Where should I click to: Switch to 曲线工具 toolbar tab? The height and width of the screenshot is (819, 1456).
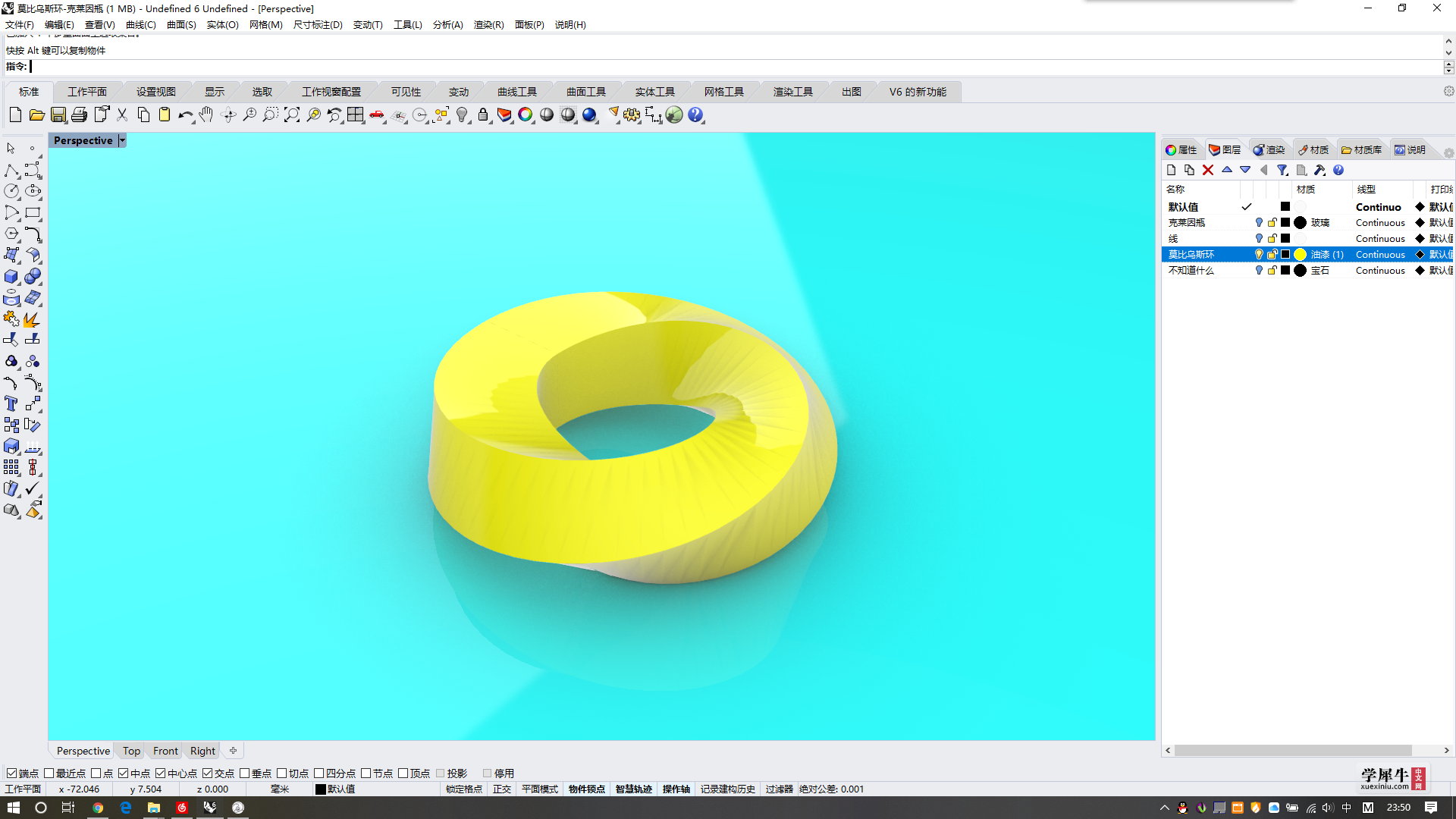click(517, 92)
